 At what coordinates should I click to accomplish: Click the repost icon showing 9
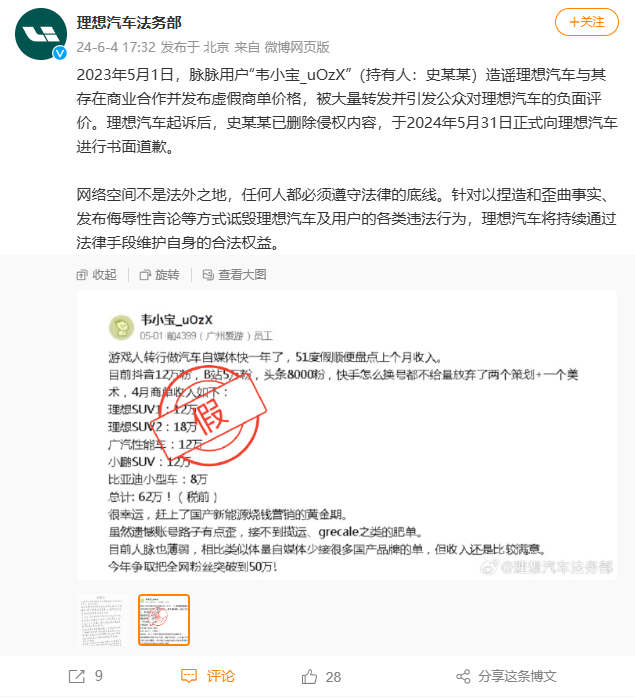point(77,676)
